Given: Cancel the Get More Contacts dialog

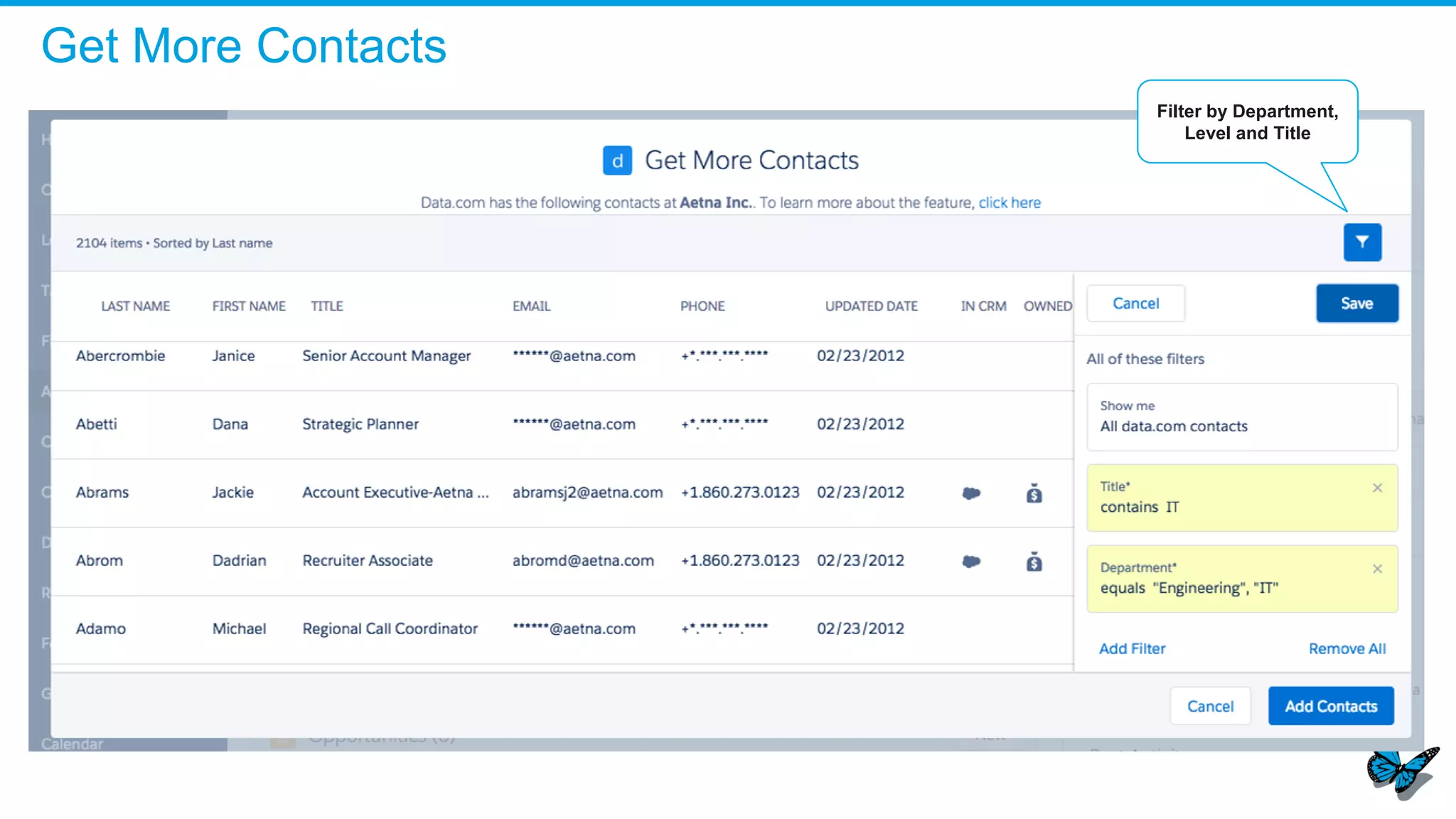Looking at the screenshot, I should 1210,706.
